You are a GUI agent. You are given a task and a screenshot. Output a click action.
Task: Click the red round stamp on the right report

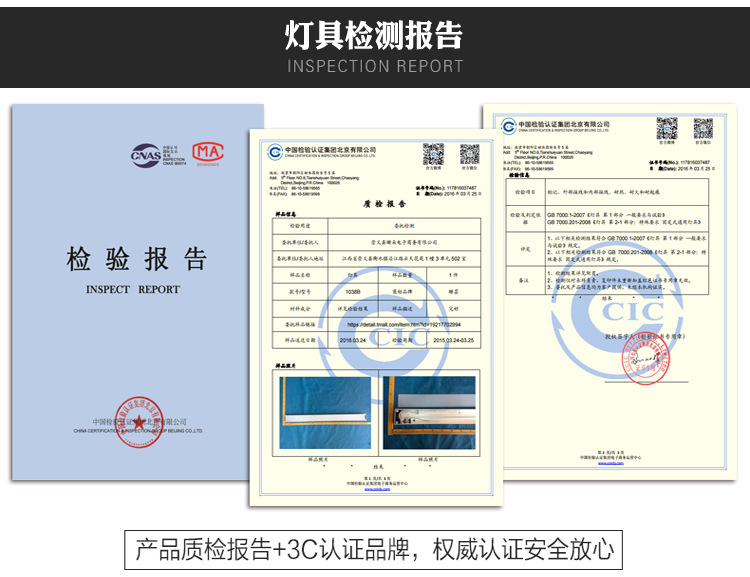[x=645, y=359]
